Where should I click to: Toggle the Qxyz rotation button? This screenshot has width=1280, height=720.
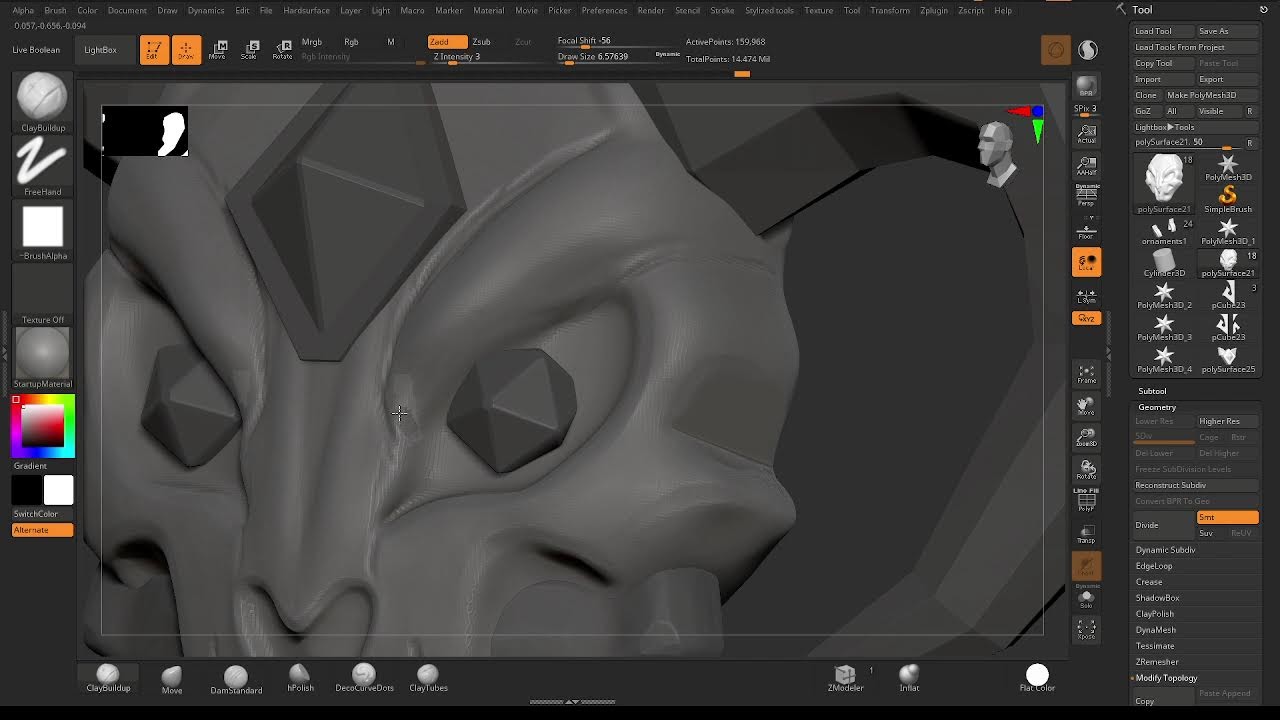coord(1086,318)
